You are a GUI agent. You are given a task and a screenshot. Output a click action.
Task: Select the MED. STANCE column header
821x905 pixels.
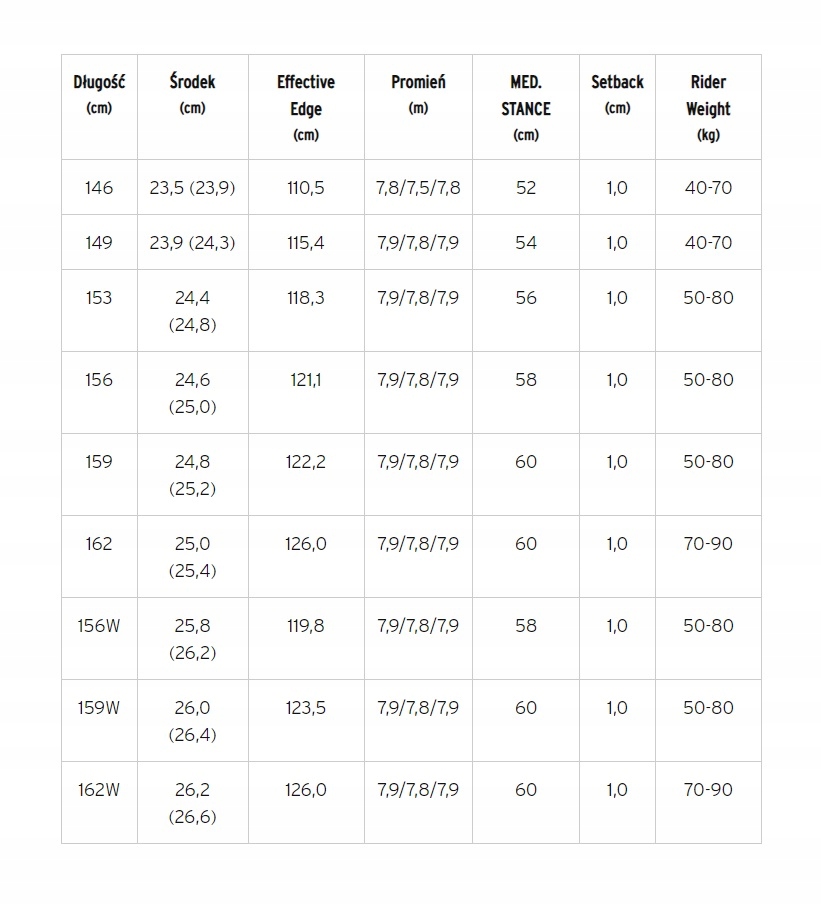[x=526, y=108]
